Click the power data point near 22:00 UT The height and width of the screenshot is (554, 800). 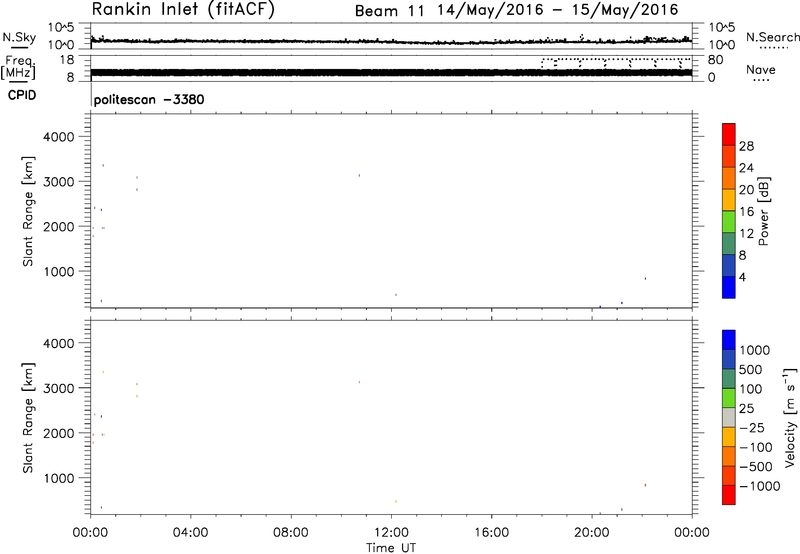(x=645, y=279)
